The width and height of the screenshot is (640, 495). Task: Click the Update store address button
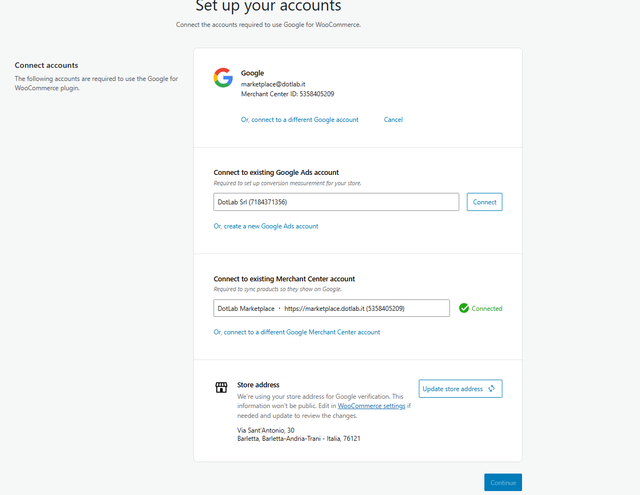(x=460, y=388)
